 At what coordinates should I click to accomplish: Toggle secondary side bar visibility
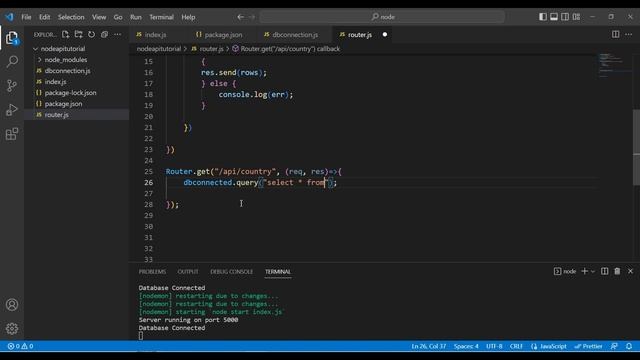coord(565,17)
